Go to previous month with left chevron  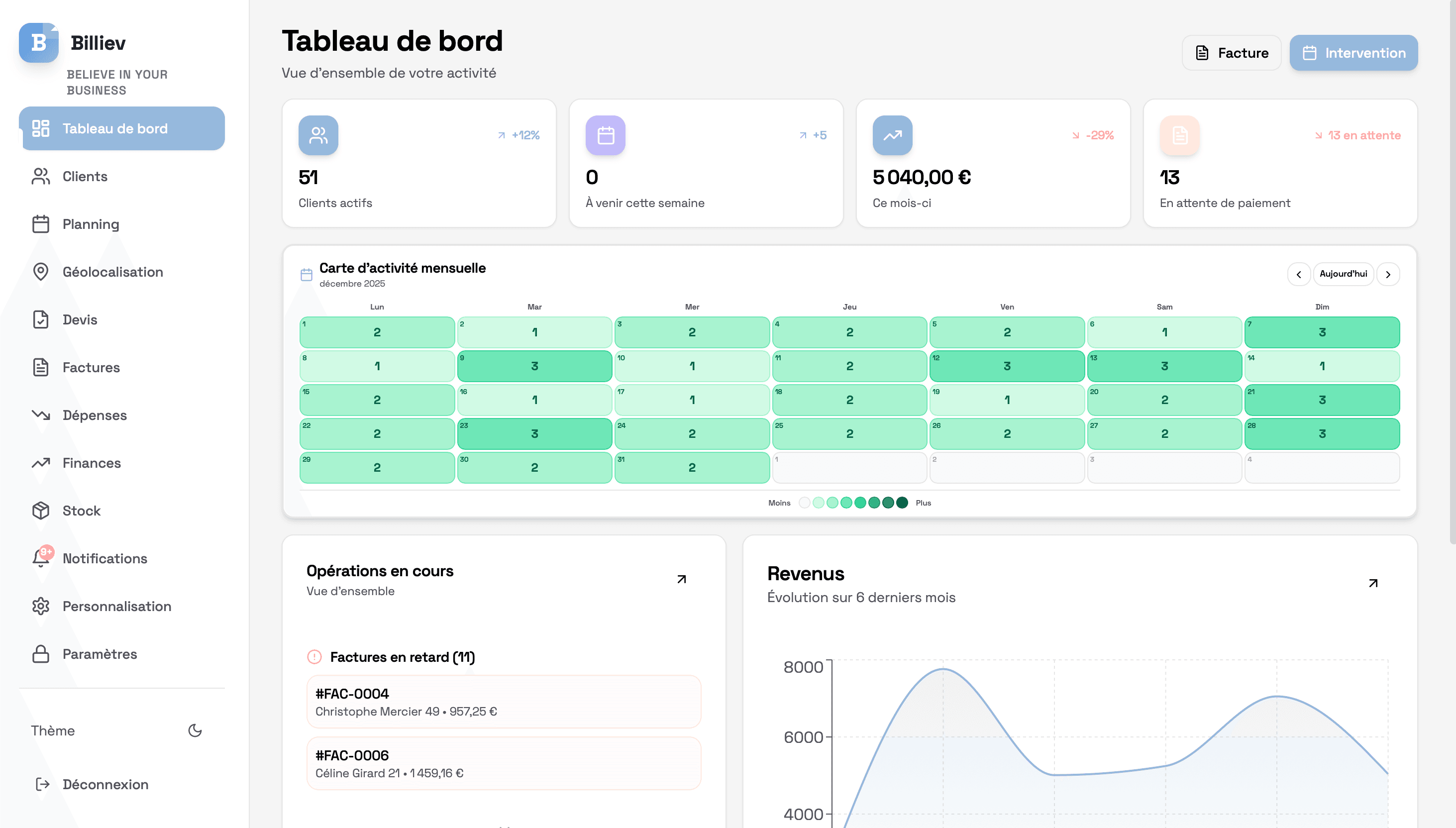pos(1299,274)
